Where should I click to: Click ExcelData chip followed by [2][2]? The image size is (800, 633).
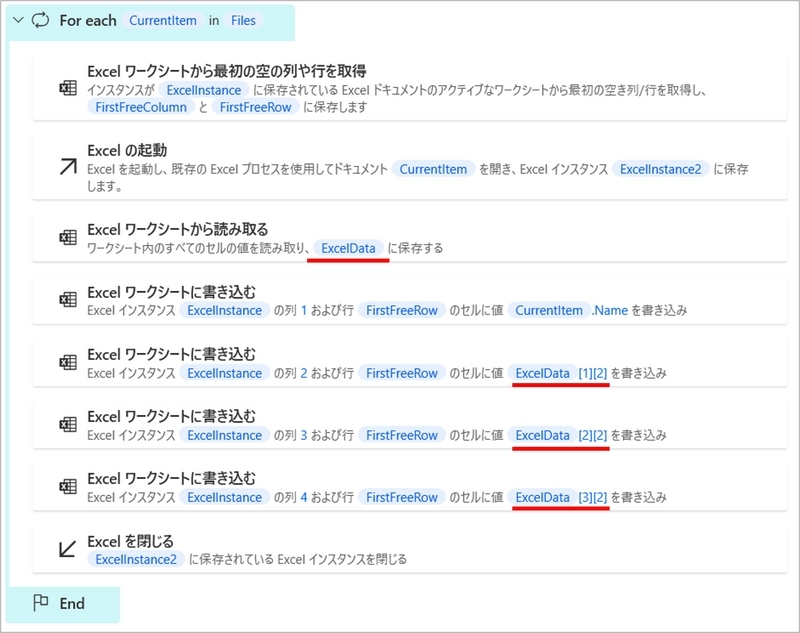[542, 435]
